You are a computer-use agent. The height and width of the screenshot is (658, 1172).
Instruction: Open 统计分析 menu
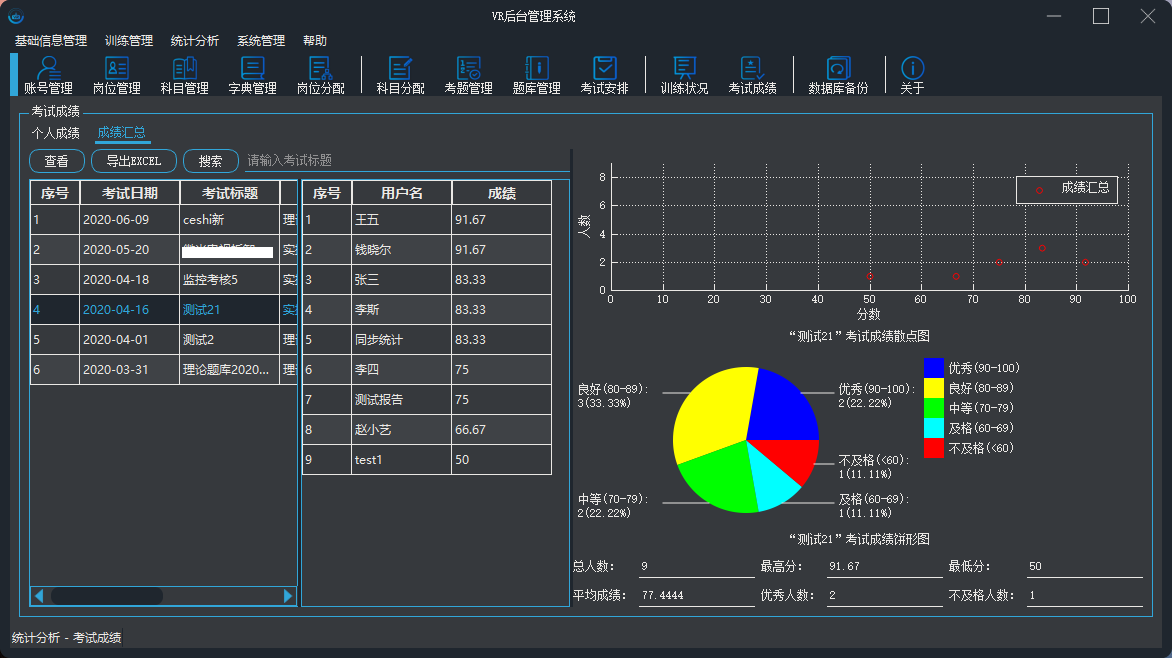(x=194, y=40)
